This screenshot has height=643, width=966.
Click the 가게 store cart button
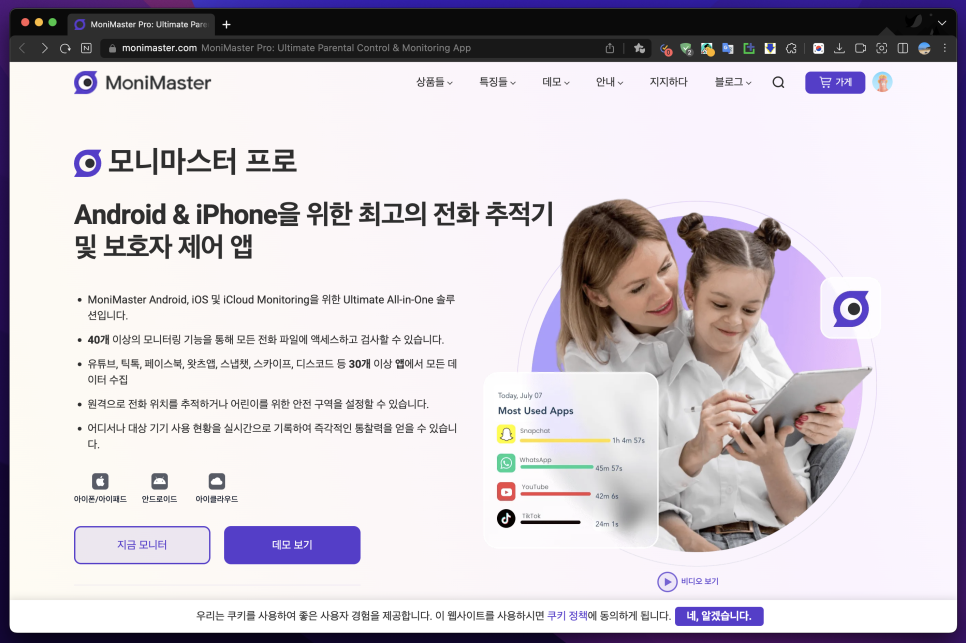click(x=835, y=83)
